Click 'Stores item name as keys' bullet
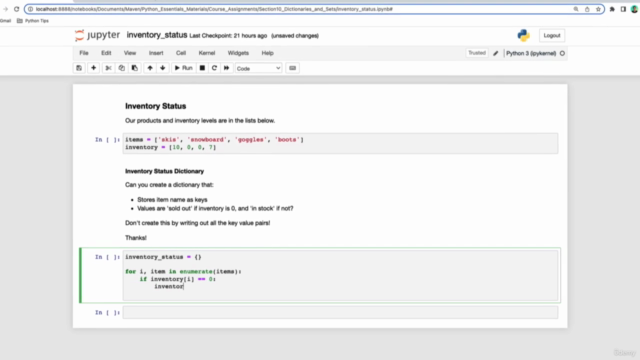The image size is (640, 360). (x=172, y=200)
